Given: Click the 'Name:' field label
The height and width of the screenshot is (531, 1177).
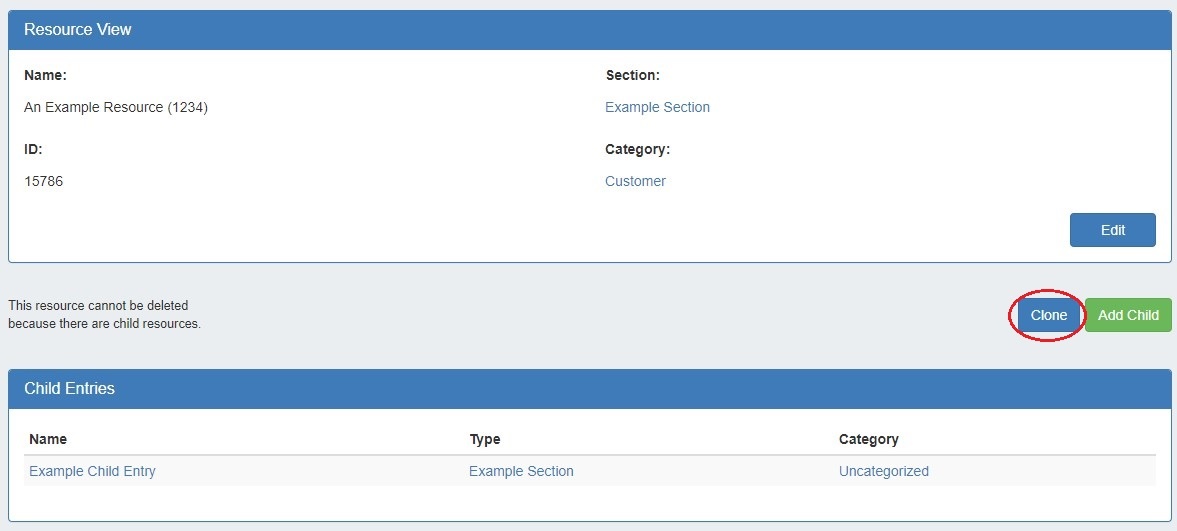Looking at the screenshot, I should click(45, 75).
